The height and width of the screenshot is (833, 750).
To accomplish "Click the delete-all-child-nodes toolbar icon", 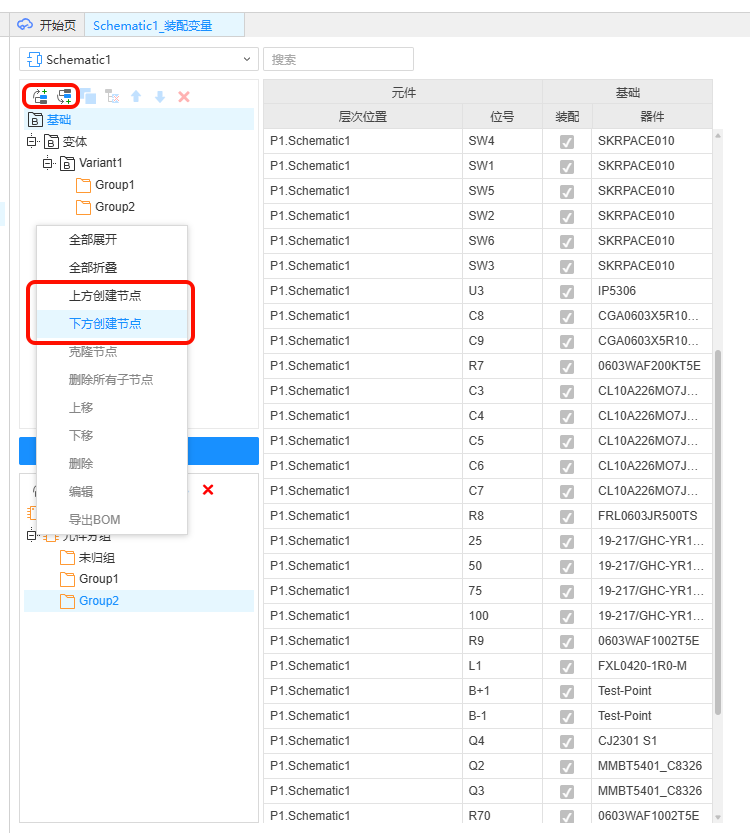I will point(112,96).
